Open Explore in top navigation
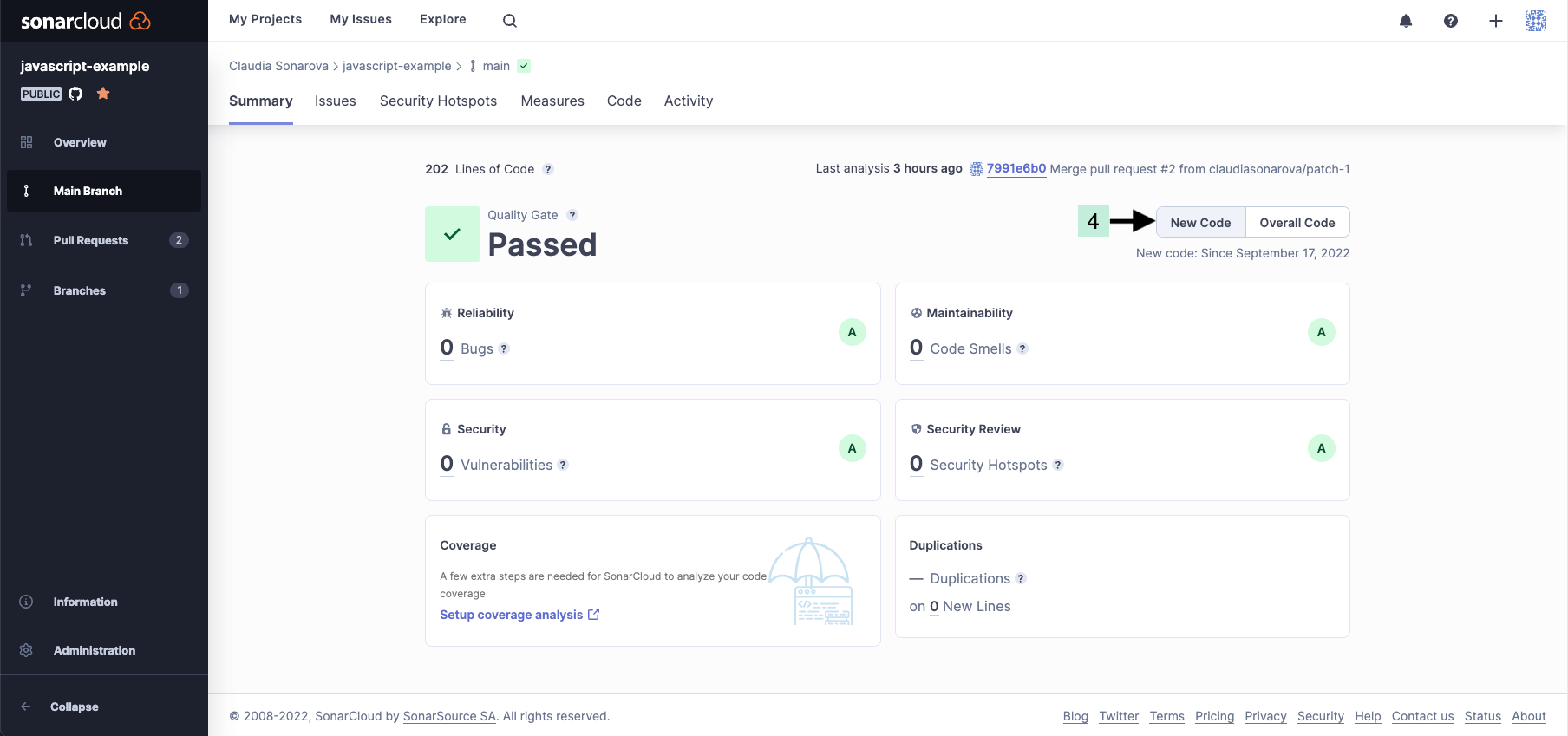This screenshot has height=736, width=1568. pos(443,19)
